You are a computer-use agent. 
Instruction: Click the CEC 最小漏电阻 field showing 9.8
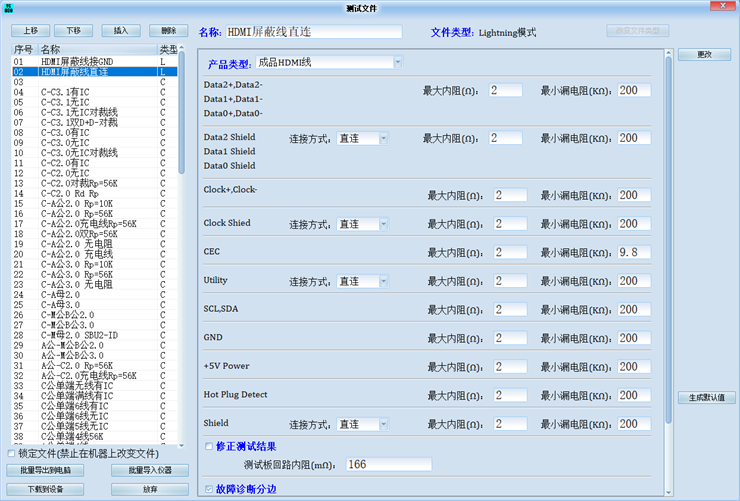(x=634, y=252)
